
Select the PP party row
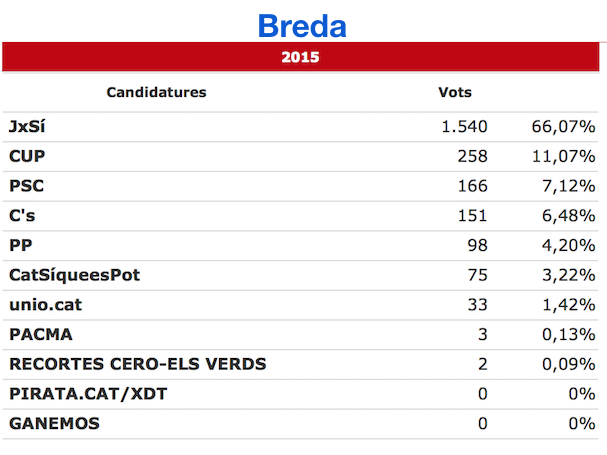click(300, 246)
